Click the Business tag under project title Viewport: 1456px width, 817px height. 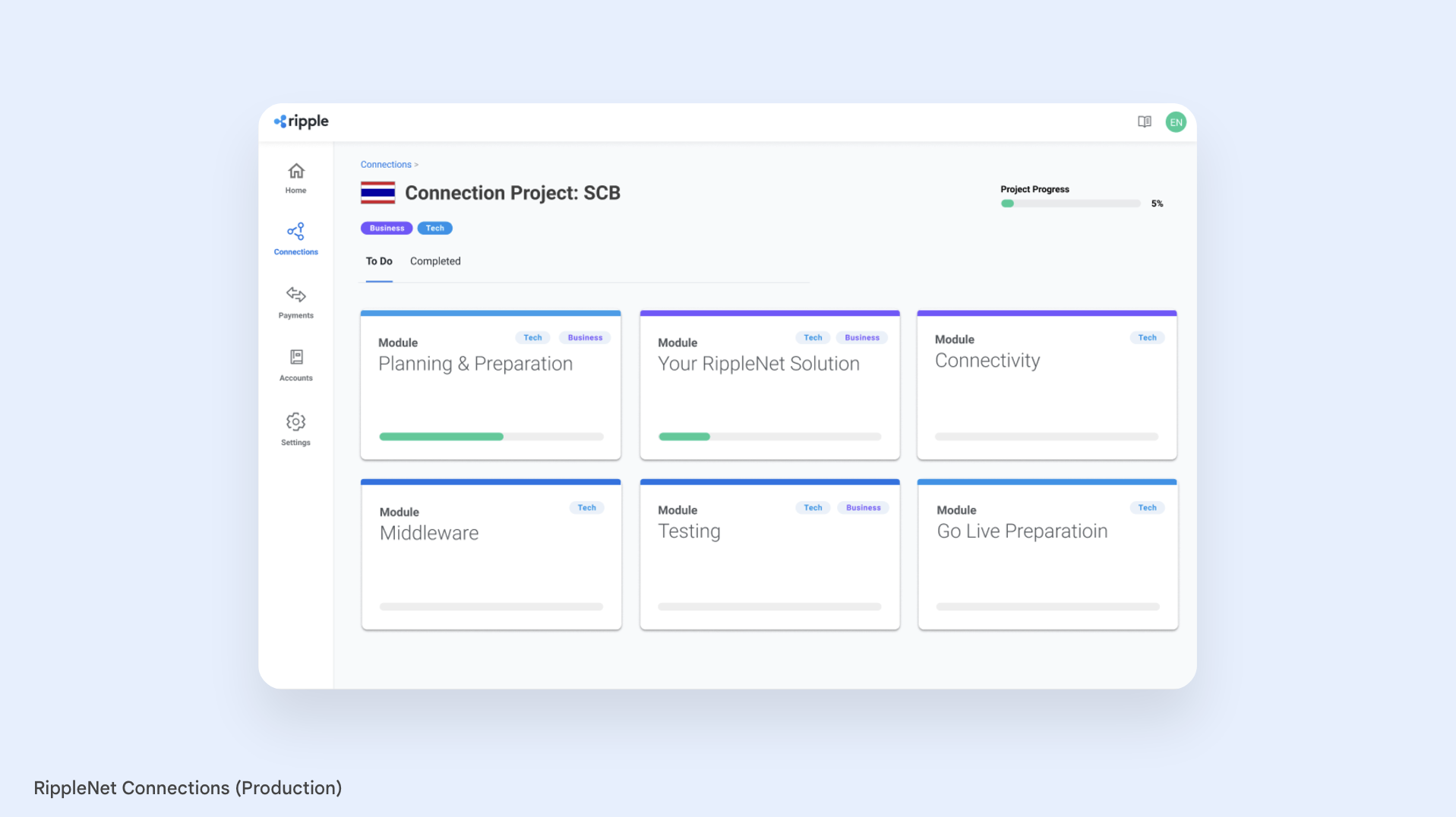tap(387, 228)
